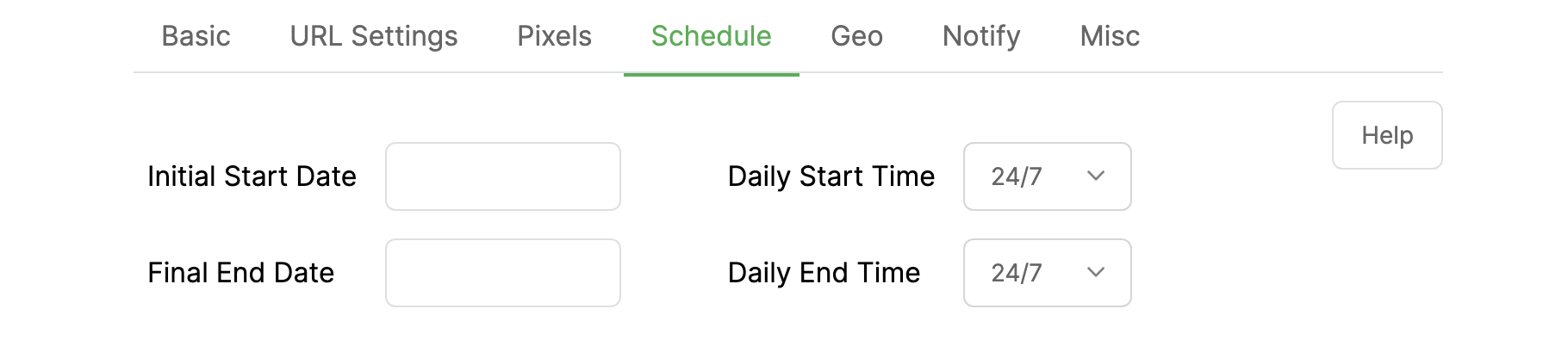
Task: Open the Geo tab
Action: 856,36
